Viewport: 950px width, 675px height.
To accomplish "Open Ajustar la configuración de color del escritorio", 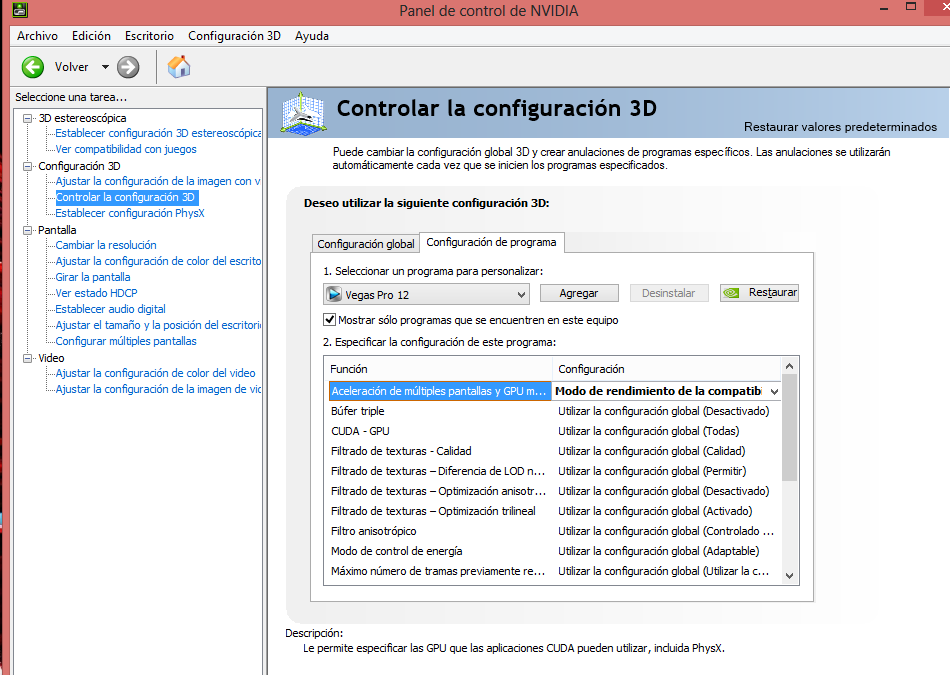I will (158, 261).
